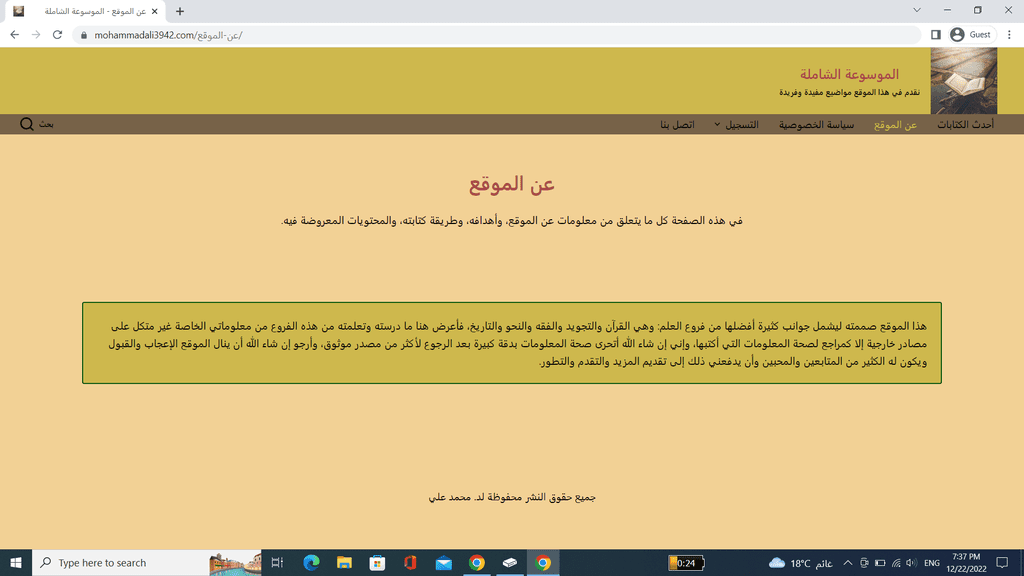Open the search highlights image in taskbar
Screen dimensions: 1024x576
pyautogui.click(x=234, y=563)
